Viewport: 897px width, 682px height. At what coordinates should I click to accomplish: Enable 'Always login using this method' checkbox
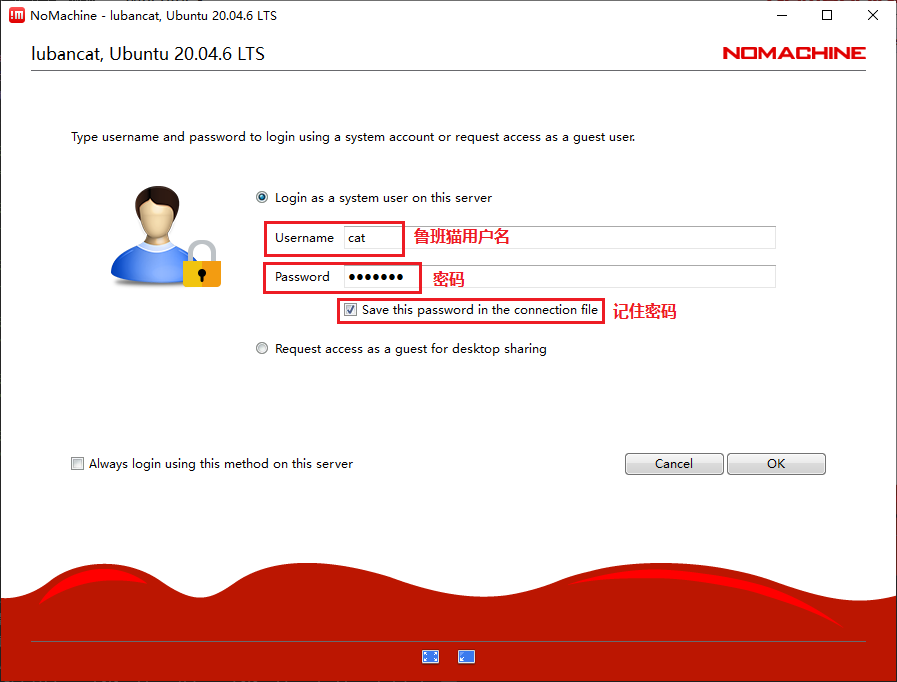pos(78,464)
